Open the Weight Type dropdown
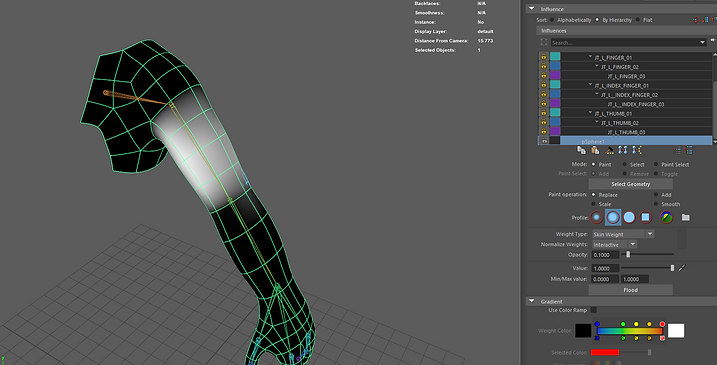This screenshot has width=717, height=365. 650,234
